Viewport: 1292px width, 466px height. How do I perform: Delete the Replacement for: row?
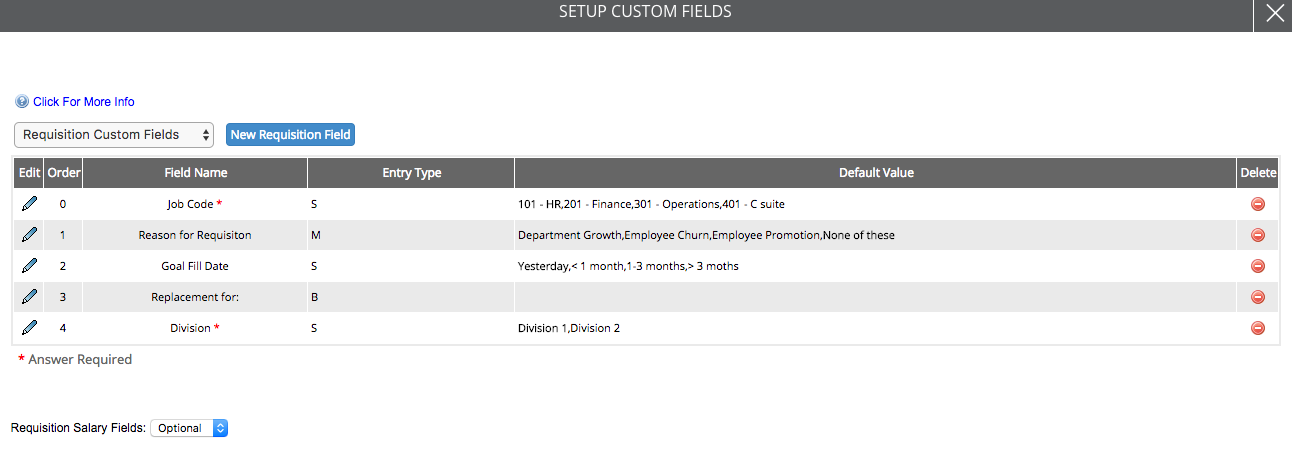tap(1258, 297)
